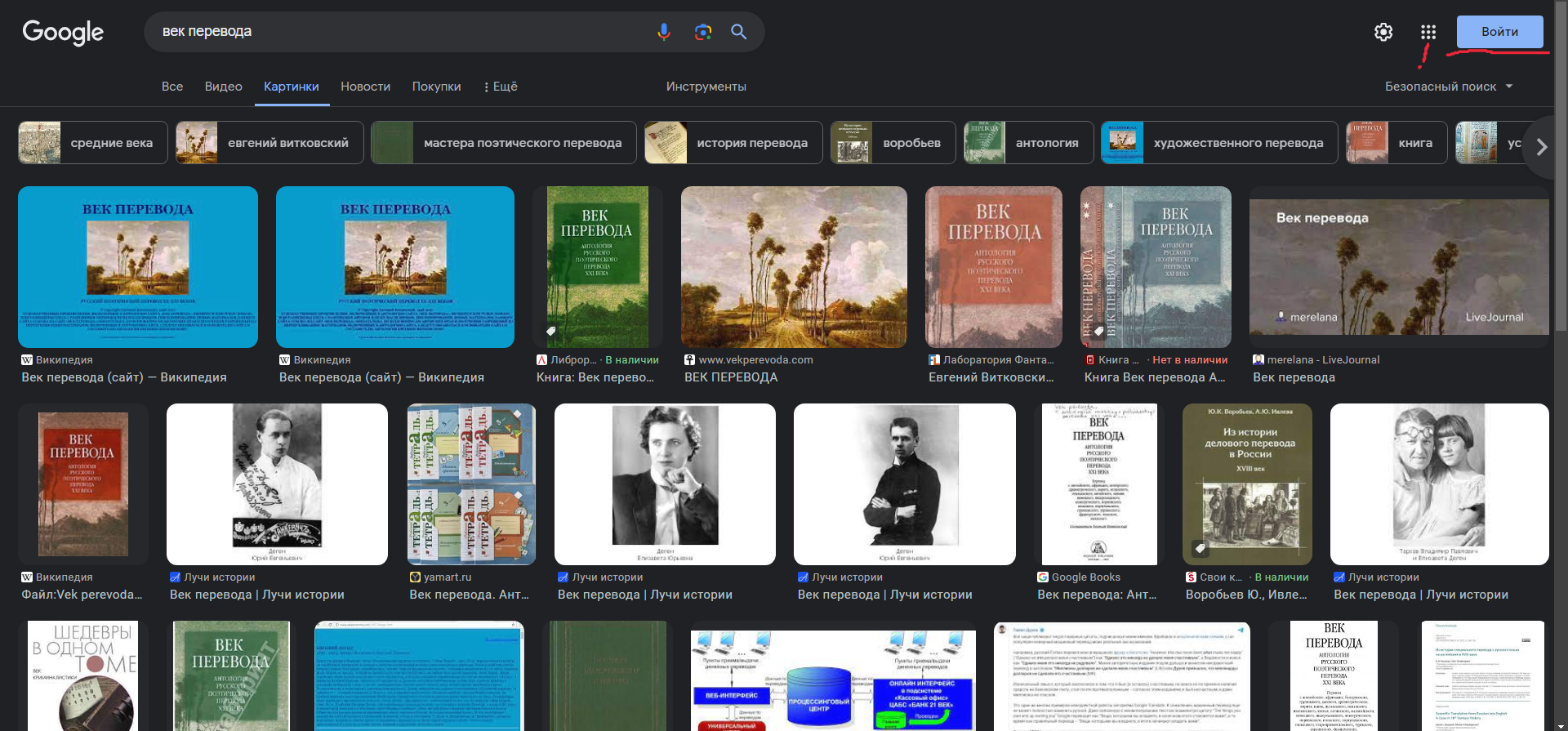Open Инструменты search tools
The image size is (1568, 731).
click(706, 87)
